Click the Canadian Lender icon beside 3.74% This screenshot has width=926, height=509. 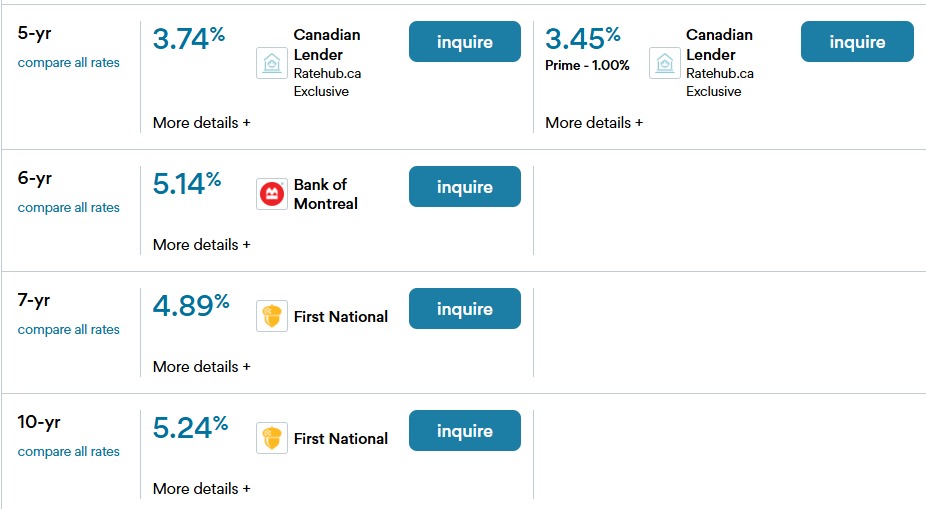click(272, 63)
